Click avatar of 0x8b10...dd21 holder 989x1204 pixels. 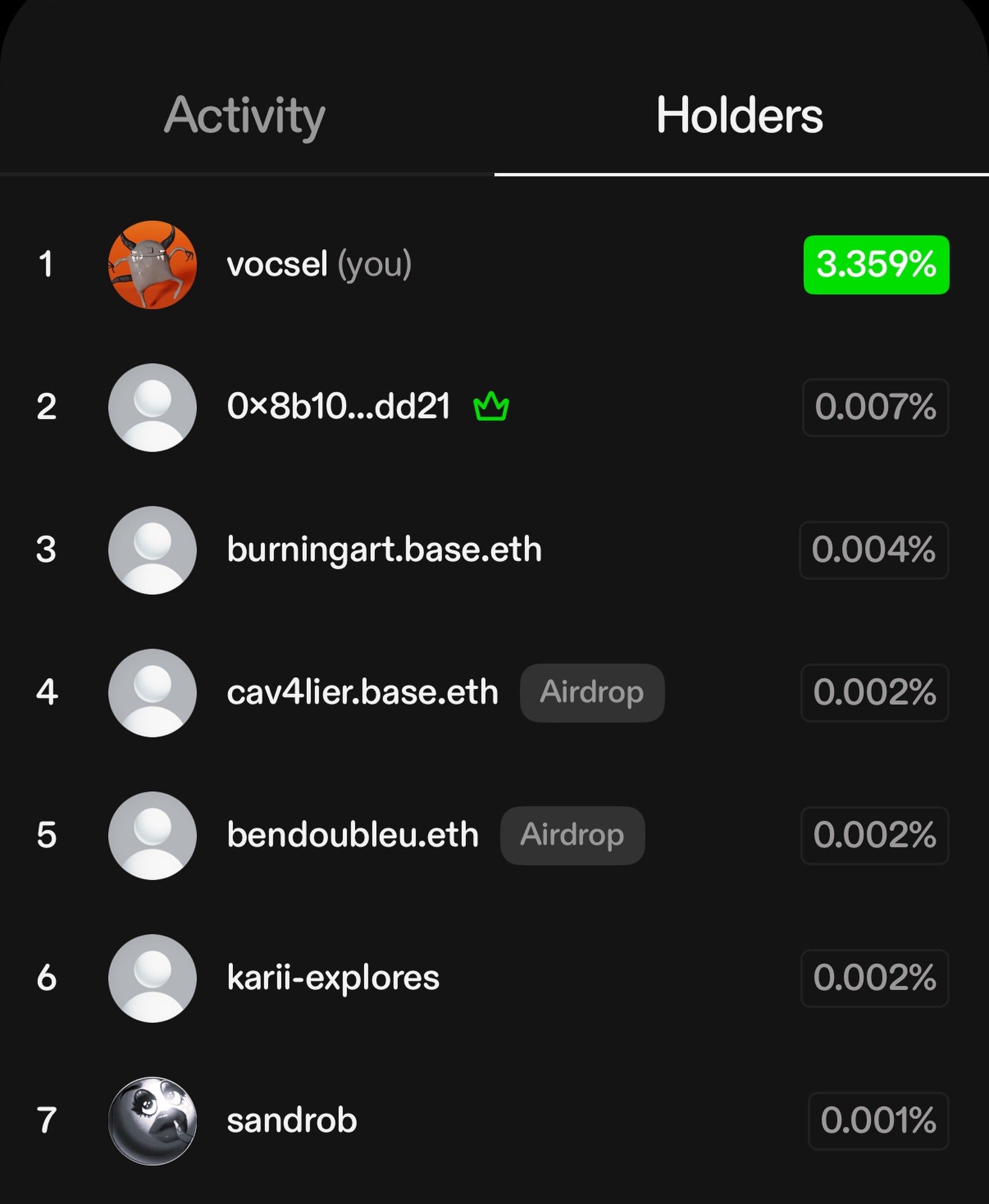(152, 407)
